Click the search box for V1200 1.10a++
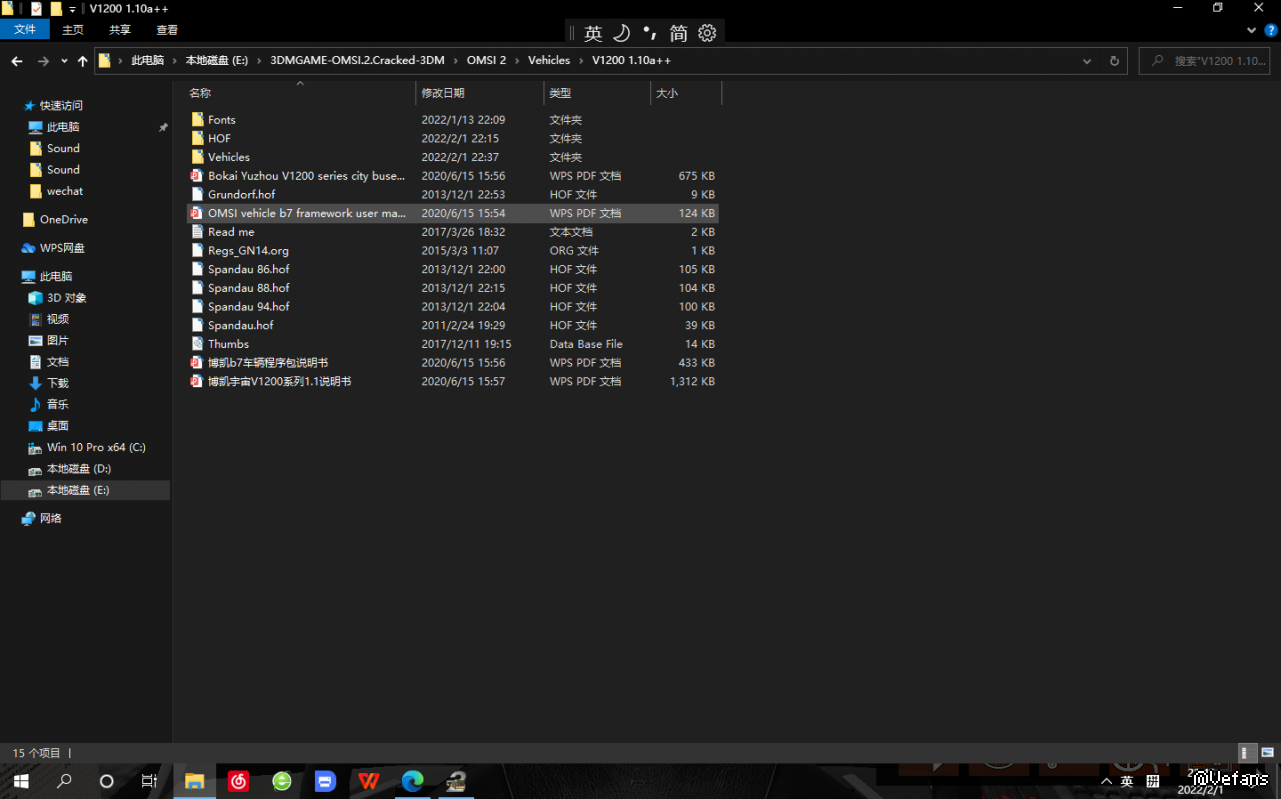This screenshot has width=1281, height=799. pyautogui.click(x=1205, y=61)
